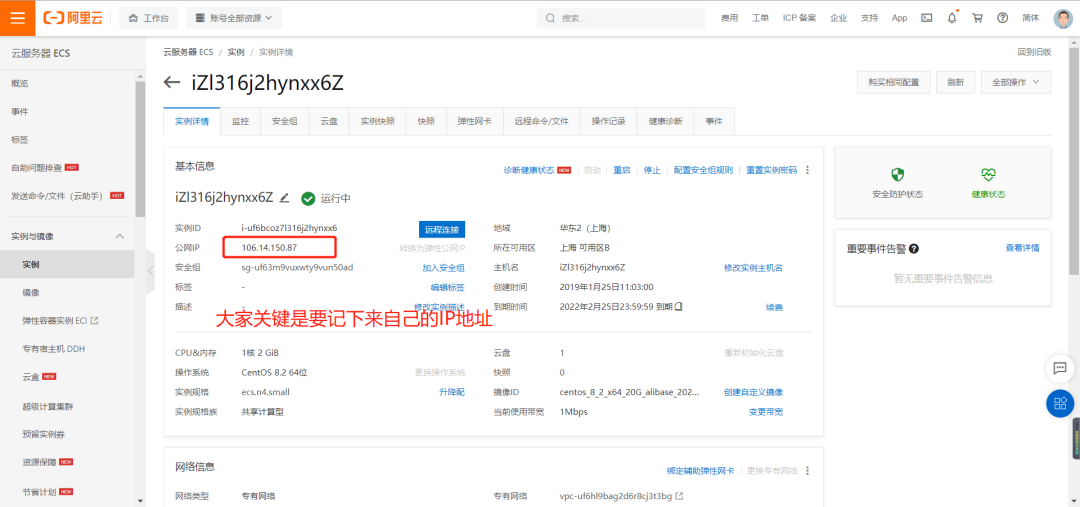Open the 企业 menu

[838, 18]
